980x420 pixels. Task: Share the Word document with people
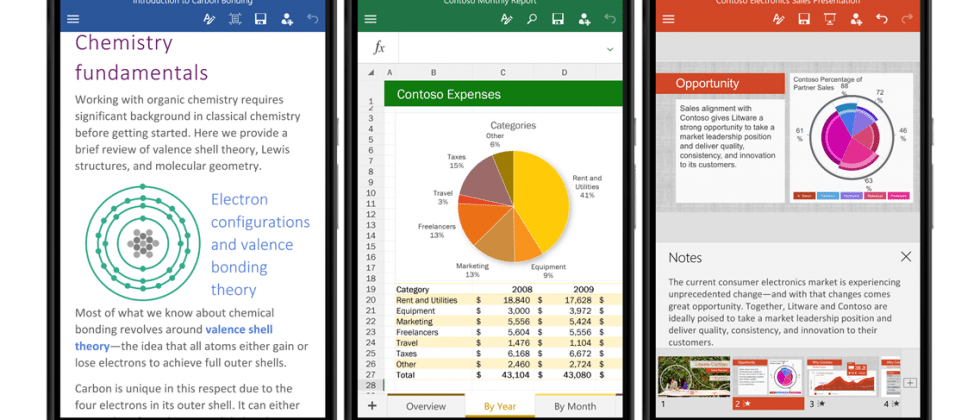coord(287,19)
